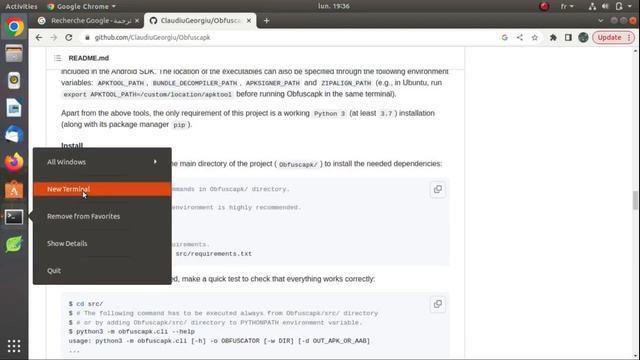Select Remove from Favorites
This screenshot has height=360, width=640.
pos(102,216)
